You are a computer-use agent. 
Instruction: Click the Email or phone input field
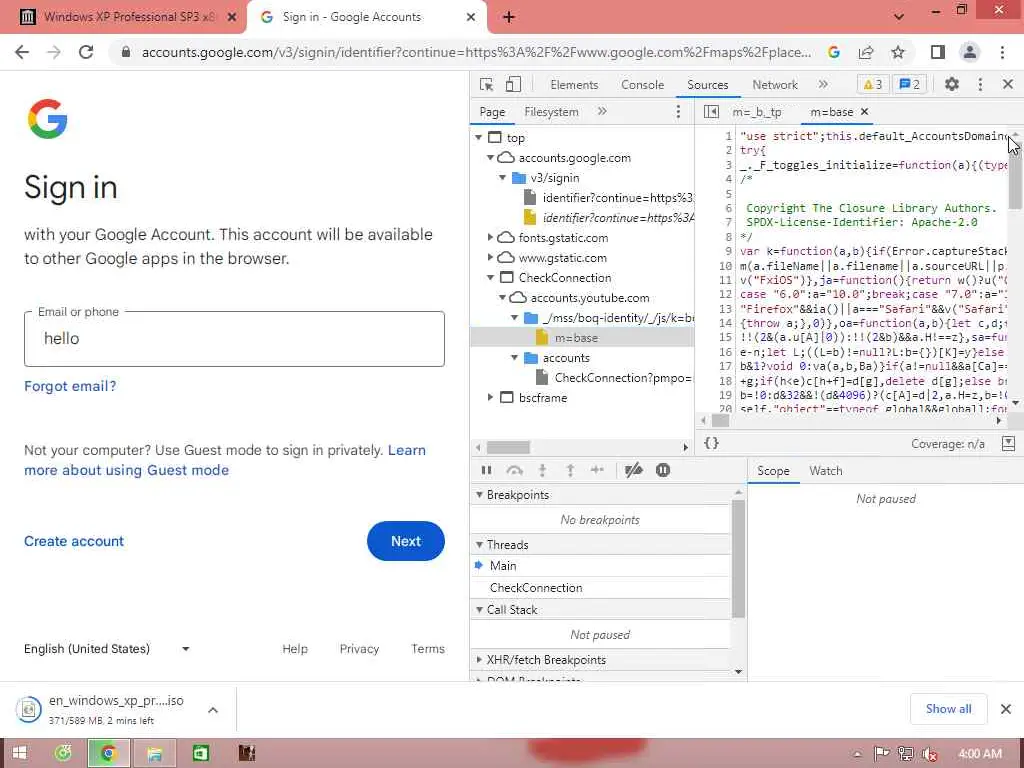click(x=234, y=339)
